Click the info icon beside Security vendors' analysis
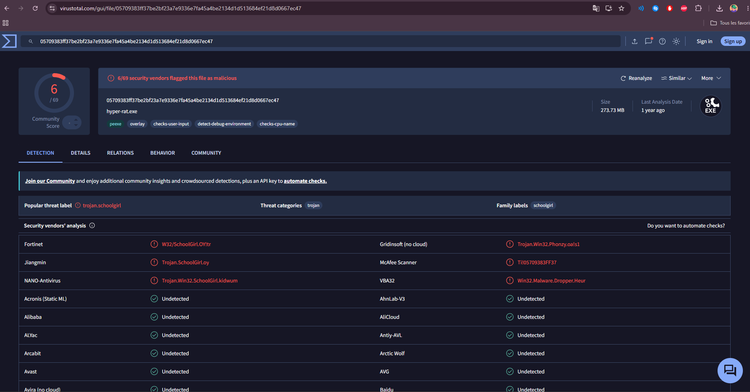This screenshot has width=750, height=392. coord(92,226)
